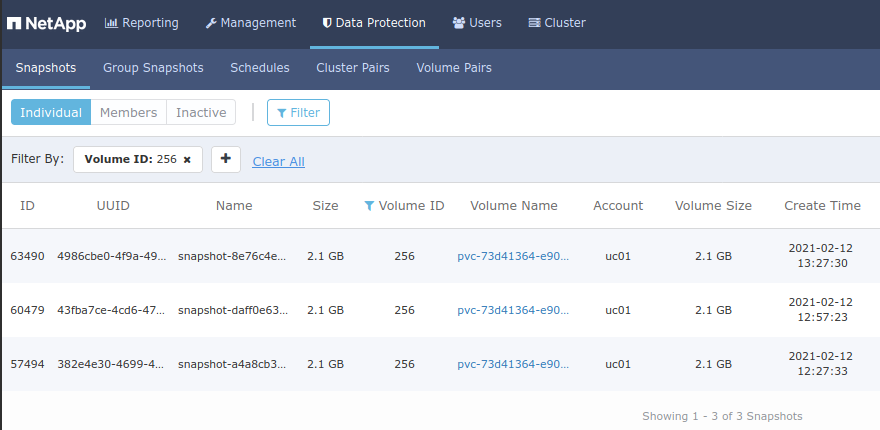Click name snapshot-8e76c4e...
This screenshot has height=430, width=880.
point(232,257)
